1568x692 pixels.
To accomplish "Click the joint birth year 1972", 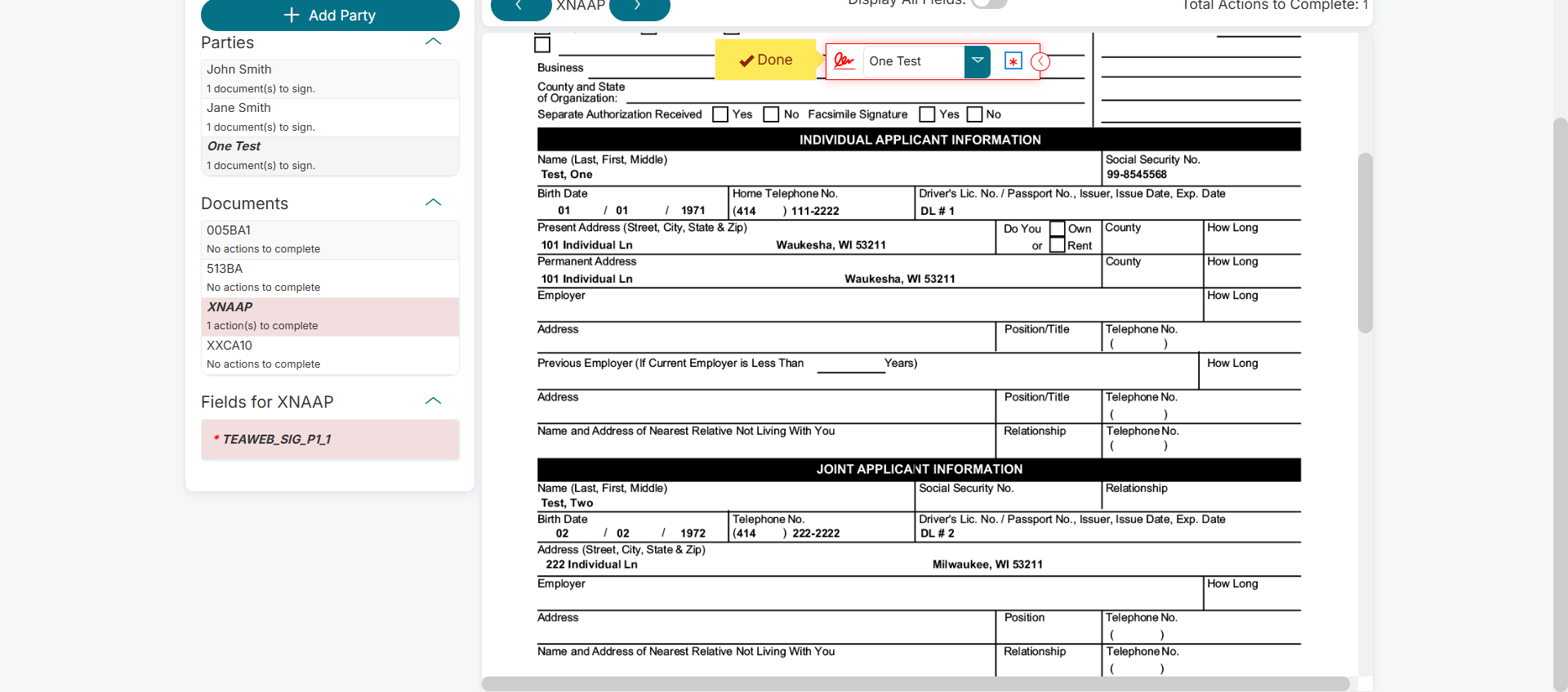I will point(693,534).
